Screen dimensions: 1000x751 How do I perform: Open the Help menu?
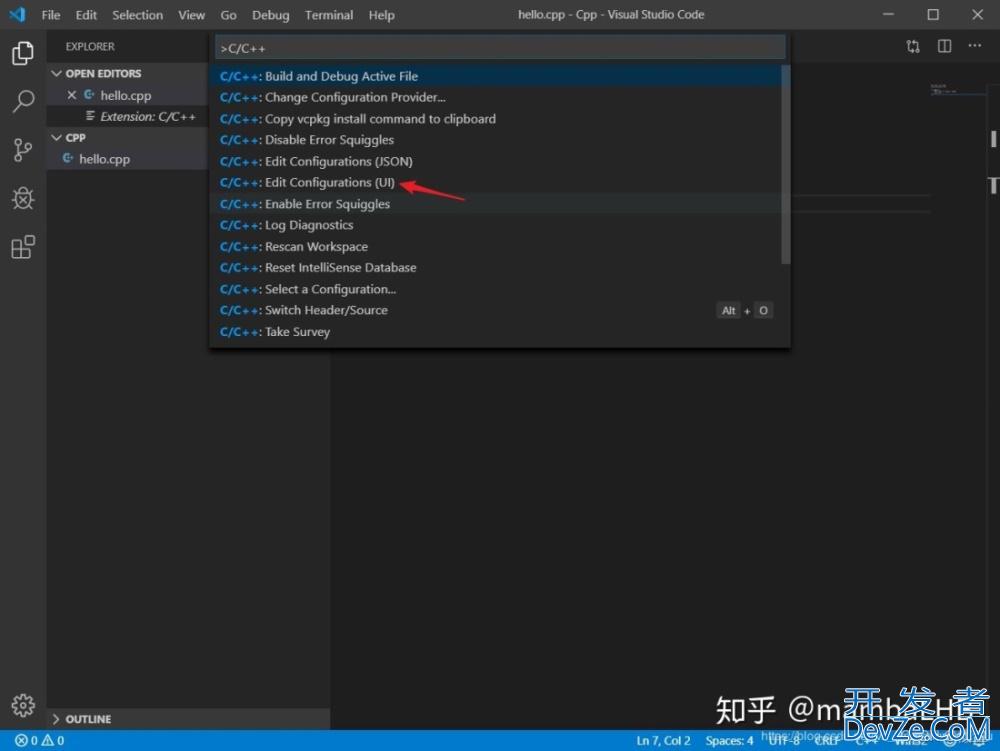(x=381, y=15)
